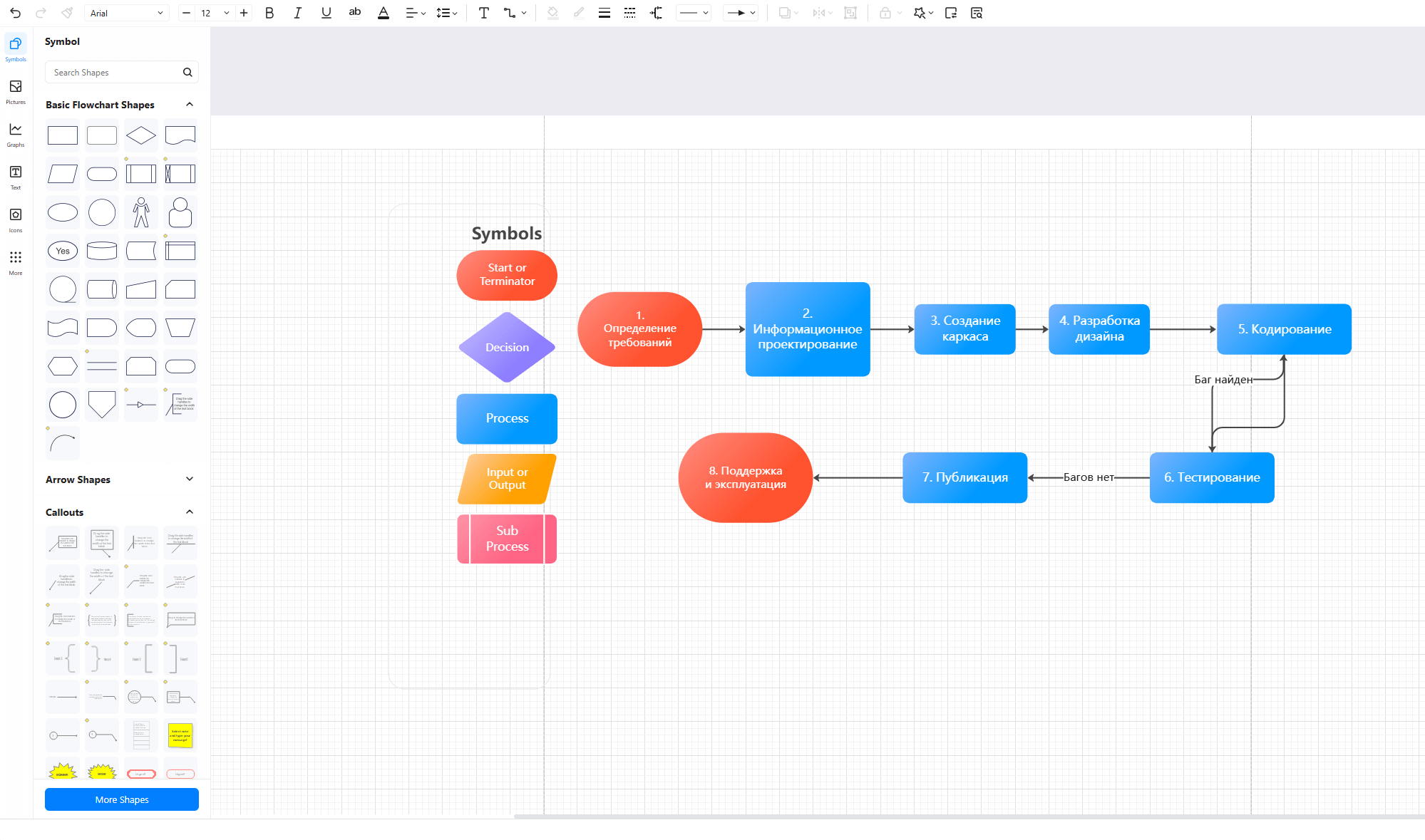
Task: Open the arrow style dropdown
Action: click(741, 13)
